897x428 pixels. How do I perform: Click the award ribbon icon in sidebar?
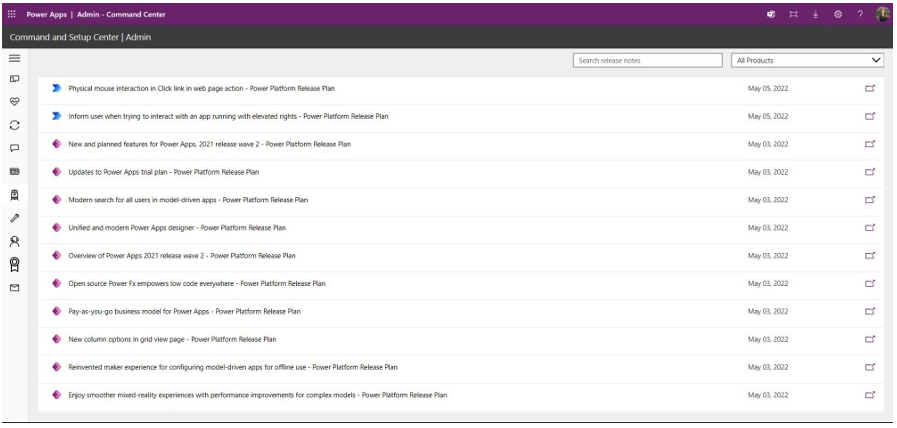pos(14,264)
